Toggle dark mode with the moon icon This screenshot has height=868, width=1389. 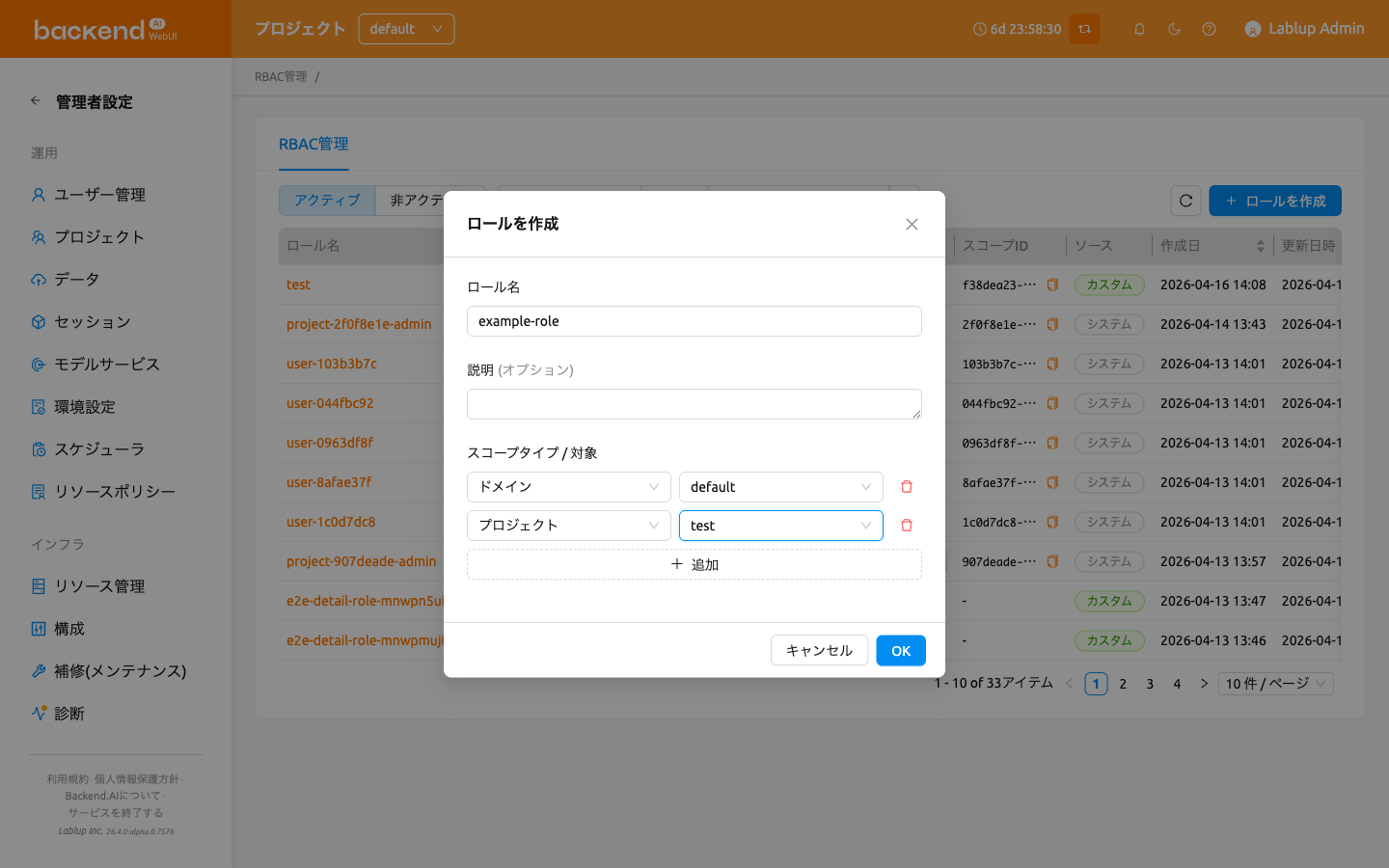point(1174,29)
